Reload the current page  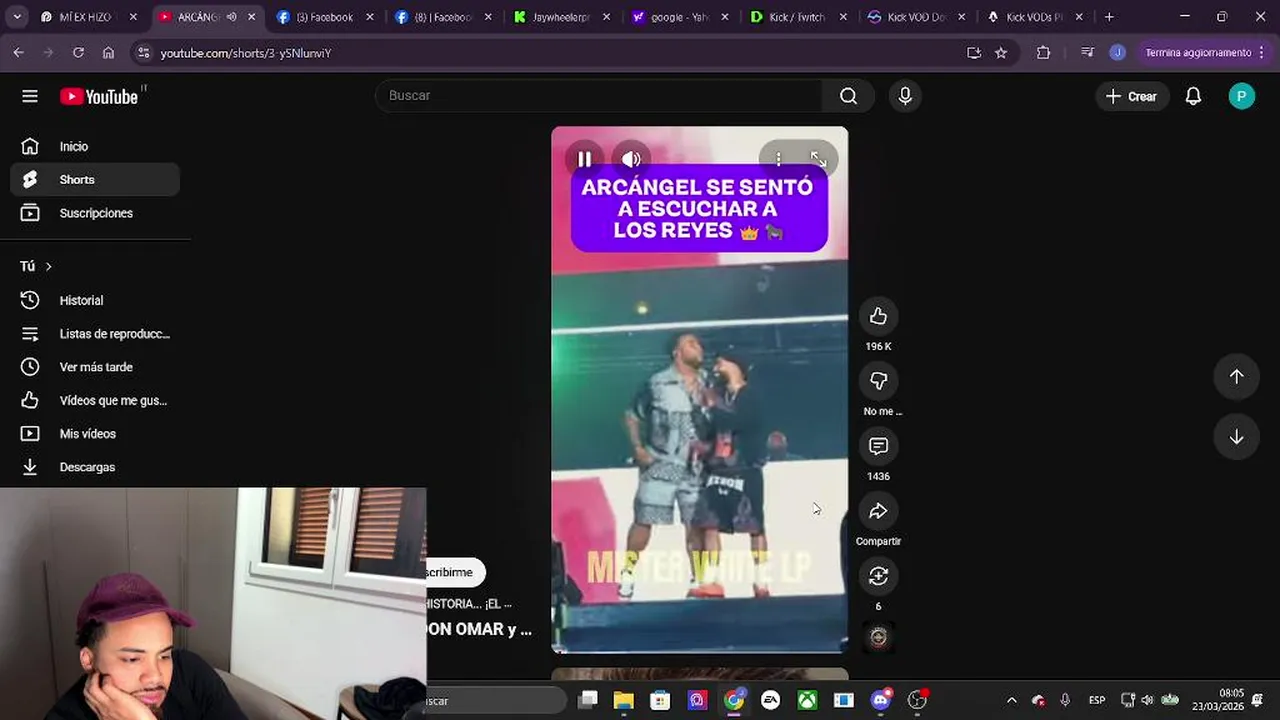(78, 53)
